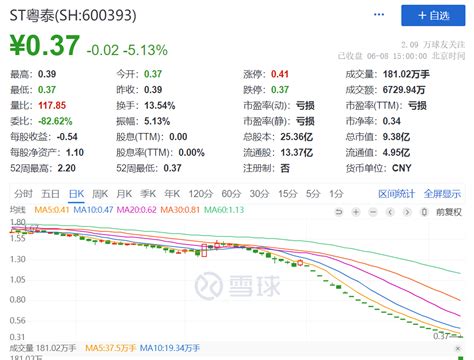
Task: Switch to 15分 interval tab
Action: 287,194
